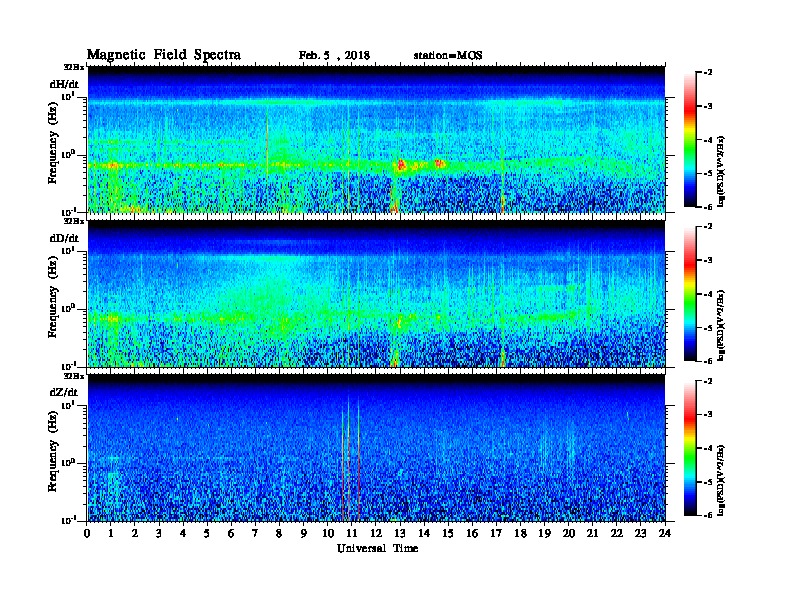Click hour tick label "24" on time axis
This screenshot has width=792, height=612.
[x=665, y=533]
